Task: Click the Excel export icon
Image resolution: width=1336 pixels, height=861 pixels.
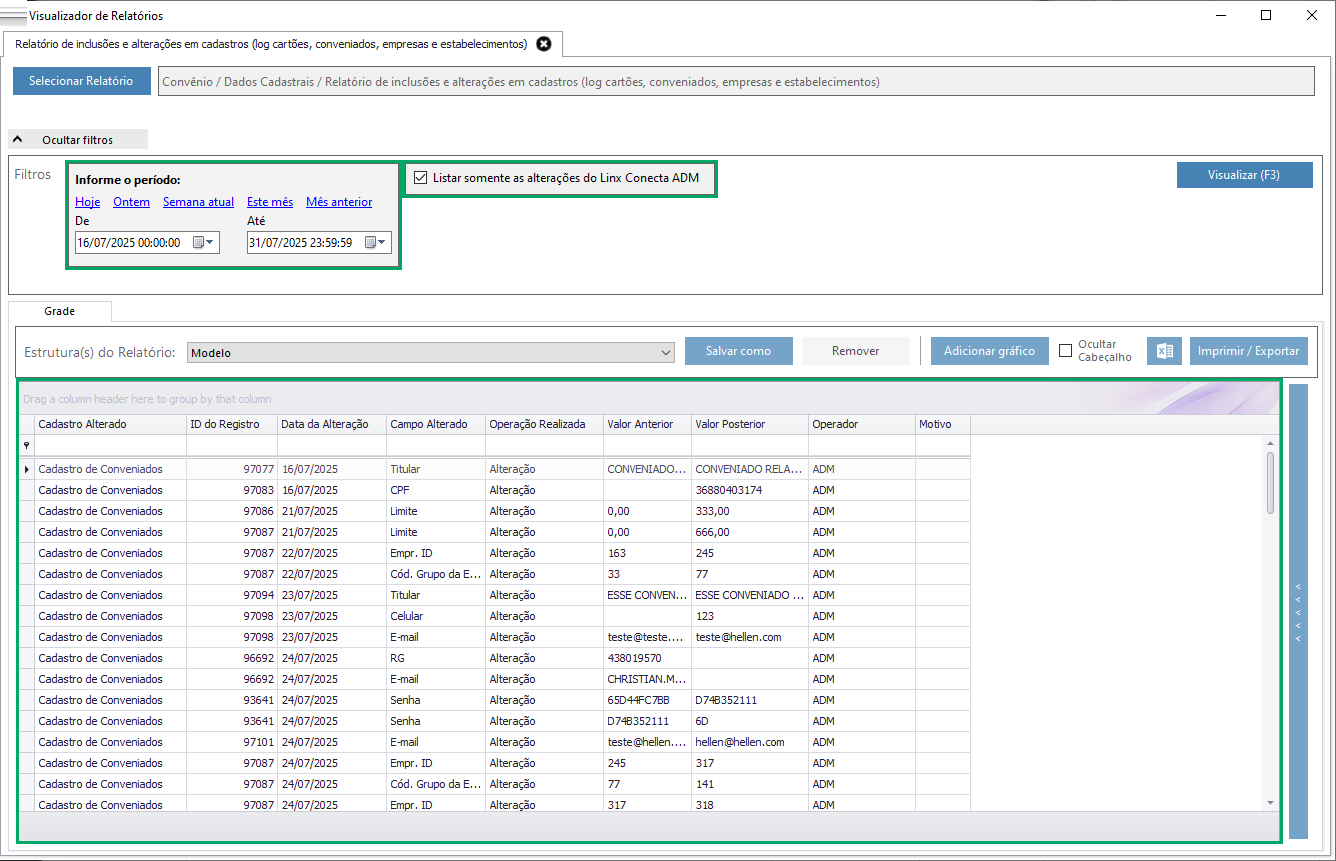Action: pyautogui.click(x=1164, y=351)
